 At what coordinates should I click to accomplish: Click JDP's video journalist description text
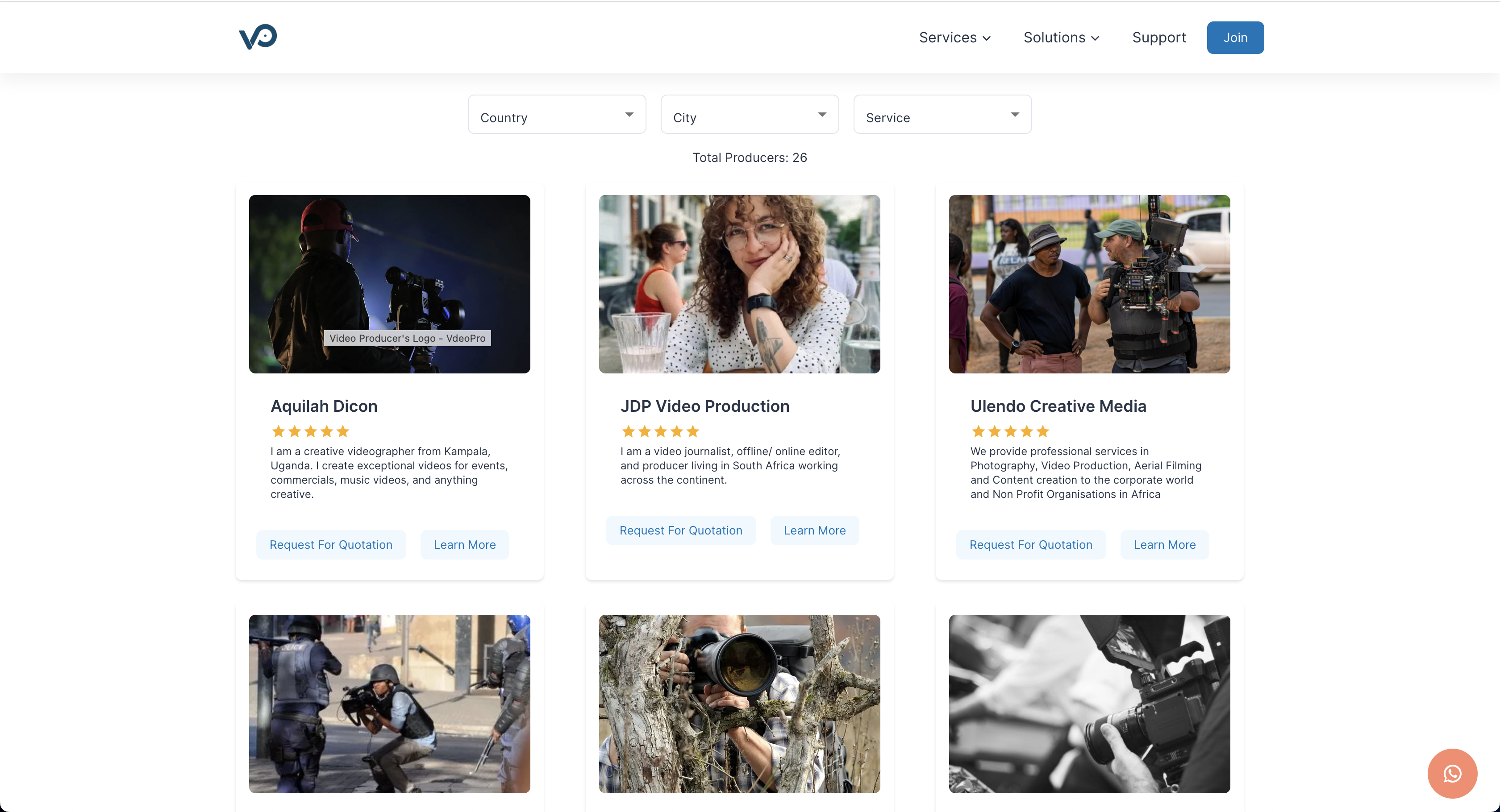coord(730,465)
